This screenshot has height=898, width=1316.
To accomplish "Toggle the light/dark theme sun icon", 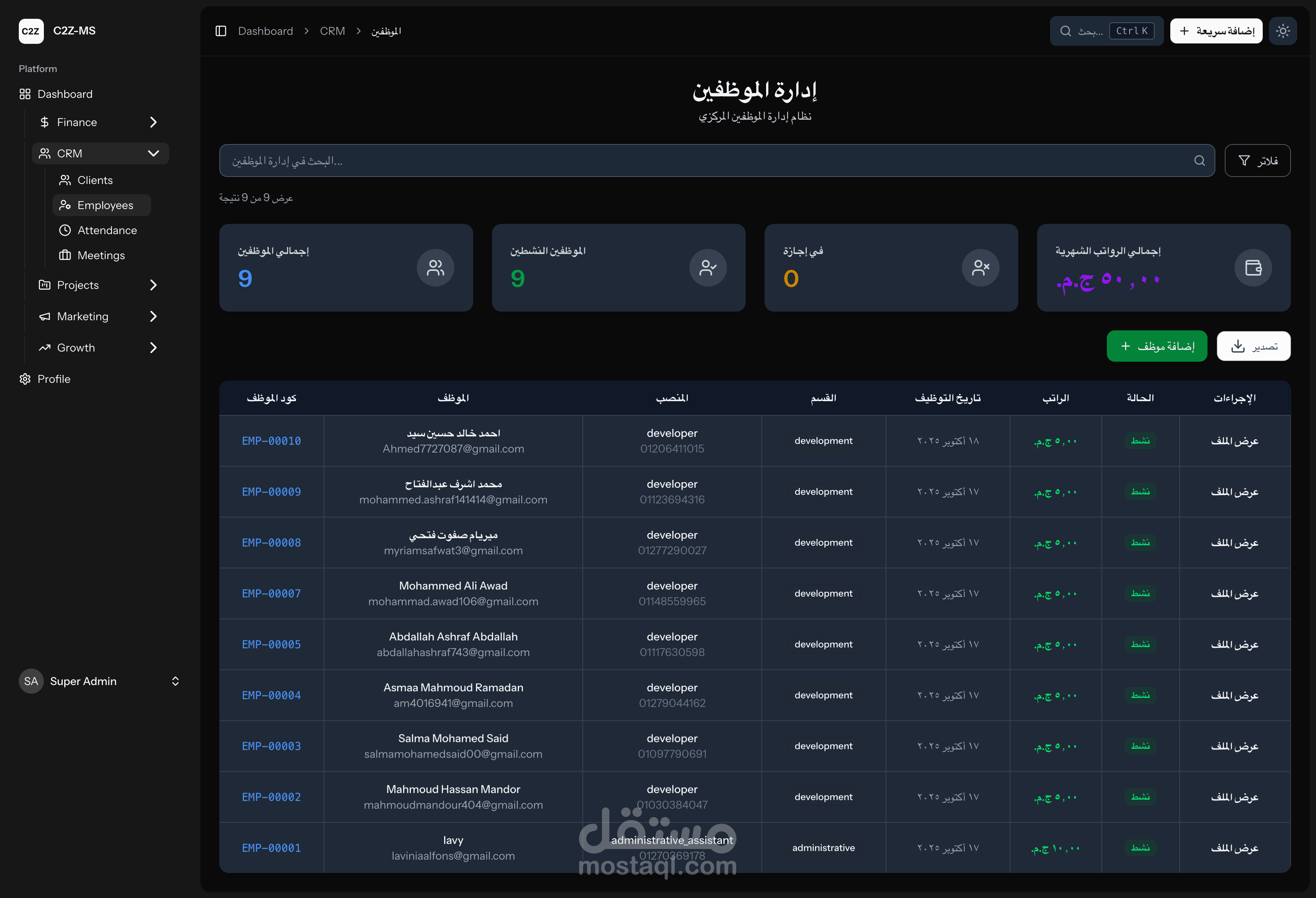I will point(1283,31).
